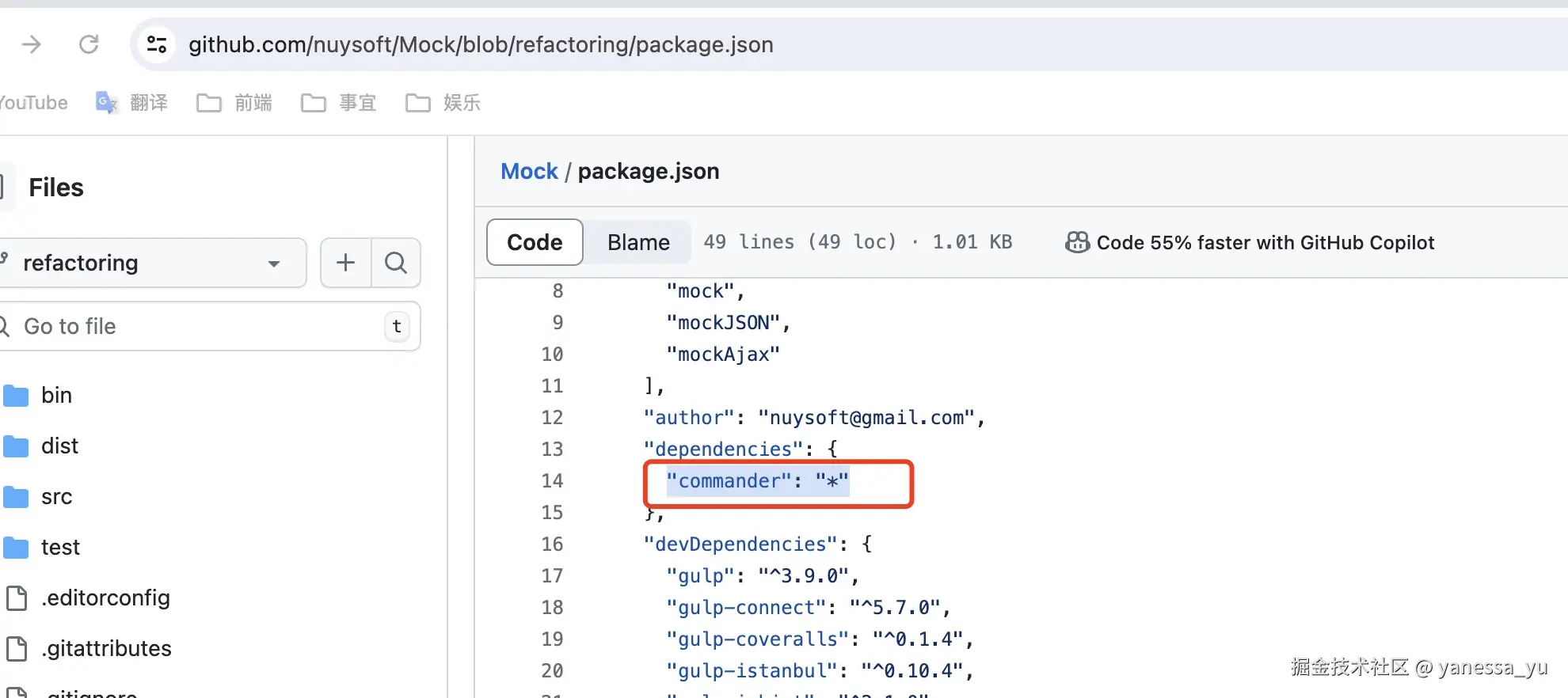Click the Mock repository breadcrumb link

pos(529,171)
